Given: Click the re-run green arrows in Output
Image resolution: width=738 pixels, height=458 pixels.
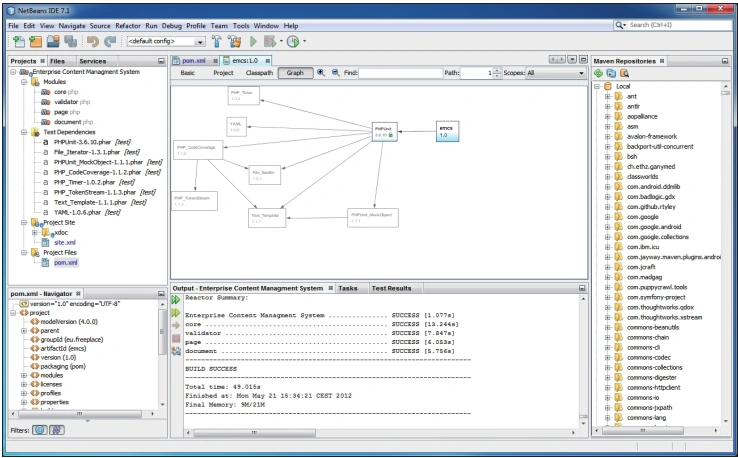Looking at the screenshot, I should coord(176,300).
